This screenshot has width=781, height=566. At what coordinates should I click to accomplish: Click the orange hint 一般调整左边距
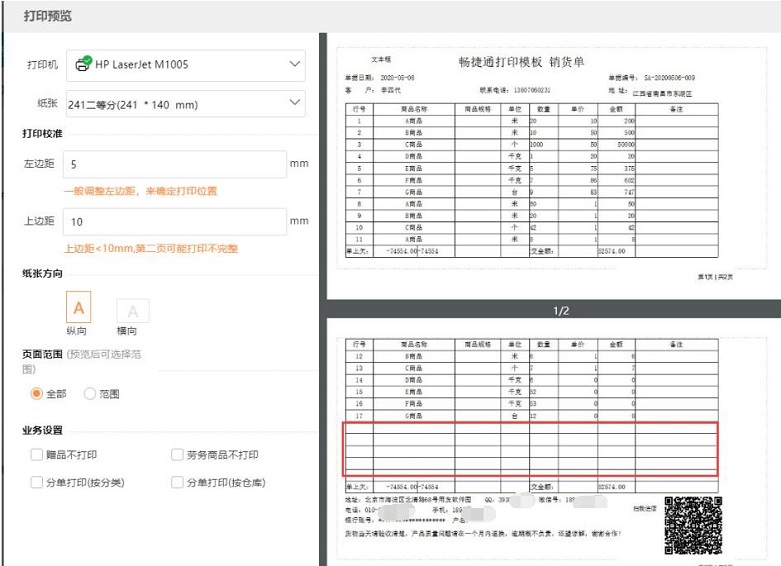coord(140,191)
